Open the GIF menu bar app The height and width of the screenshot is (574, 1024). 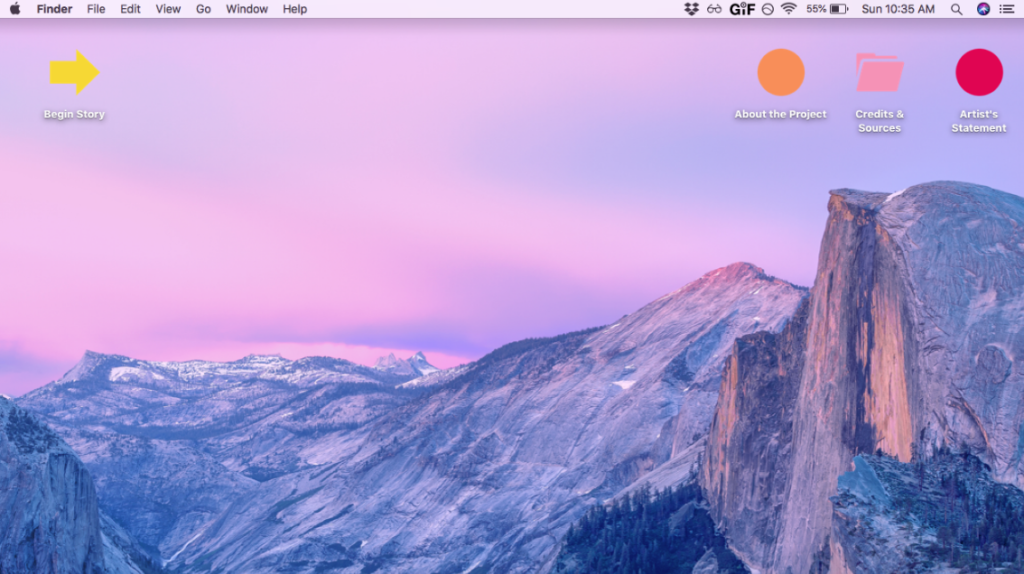point(742,9)
